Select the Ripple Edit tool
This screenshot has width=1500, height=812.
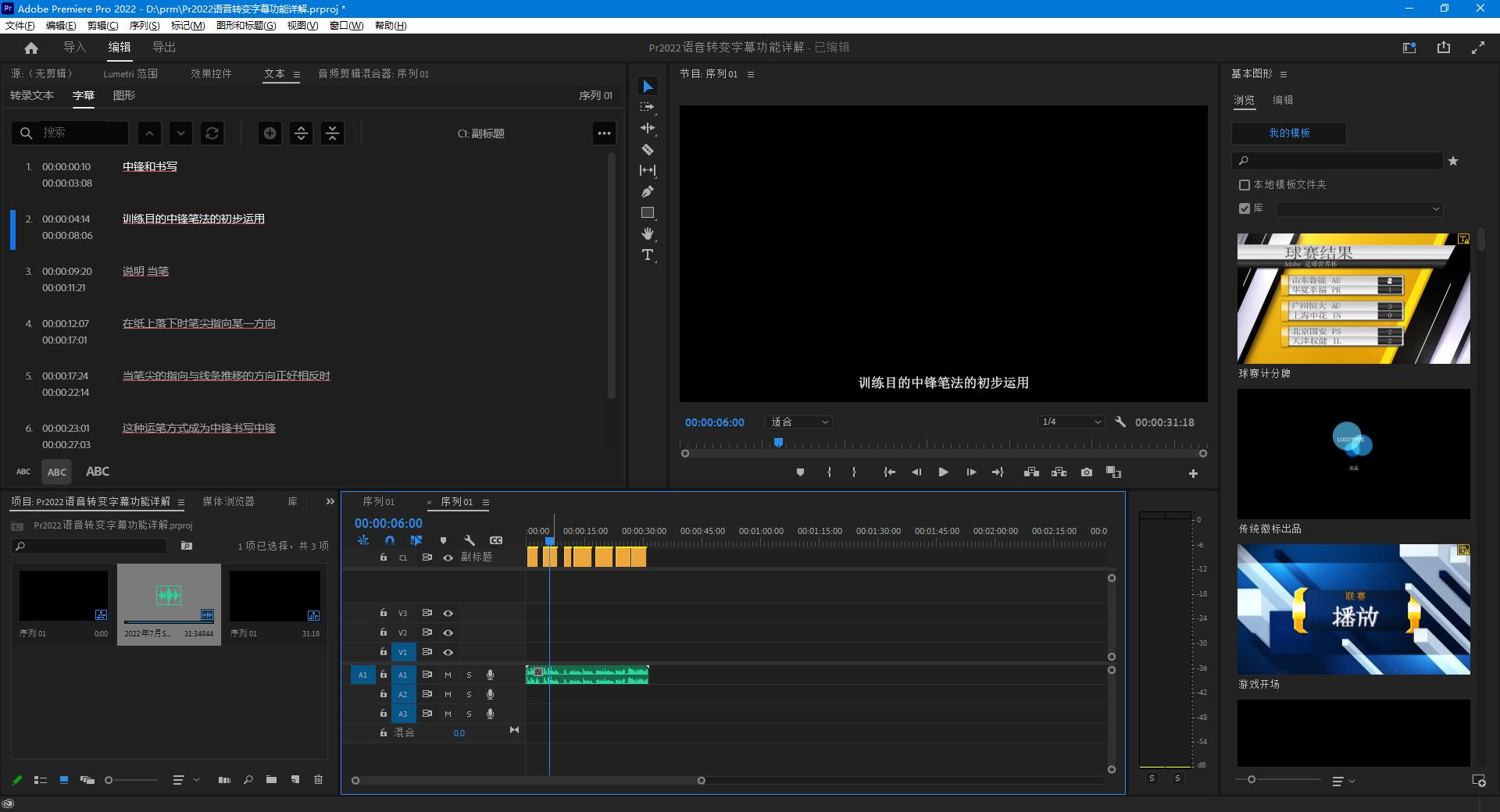pos(648,128)
